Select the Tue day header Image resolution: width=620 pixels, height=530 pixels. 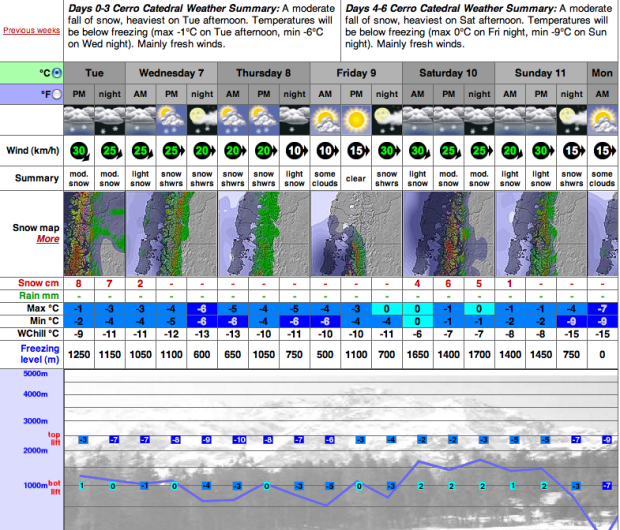(x=95, y=73)
